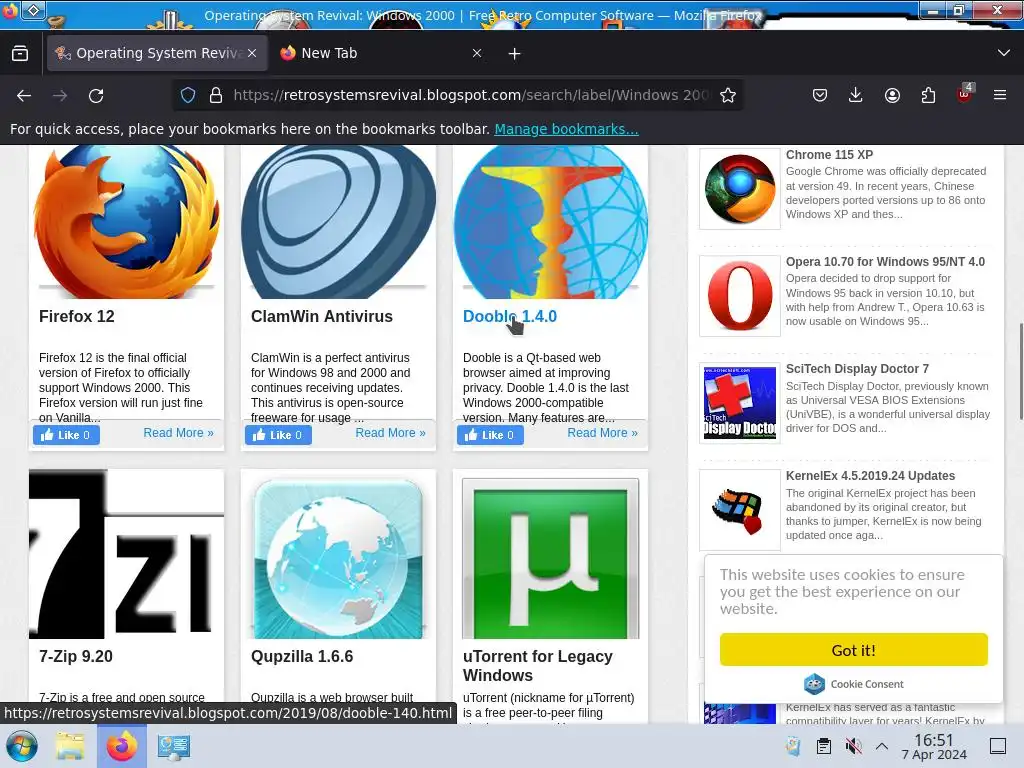Close the New Tab tab
This screenshot has width=1024, height=768.
tap(477, 53)
